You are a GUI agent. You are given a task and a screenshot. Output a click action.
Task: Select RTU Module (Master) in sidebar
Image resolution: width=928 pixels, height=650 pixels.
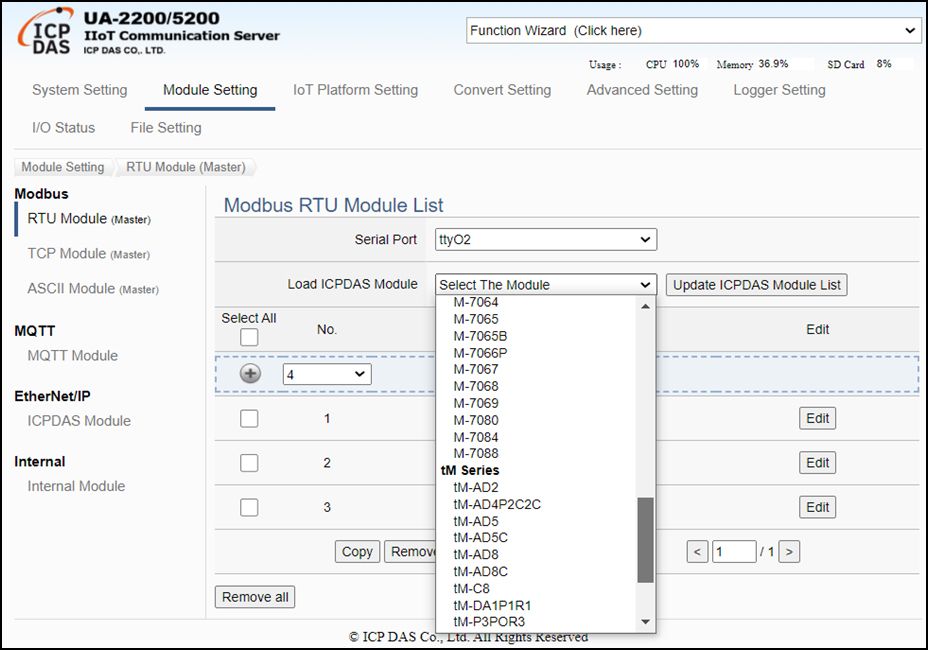pos(89,219)
